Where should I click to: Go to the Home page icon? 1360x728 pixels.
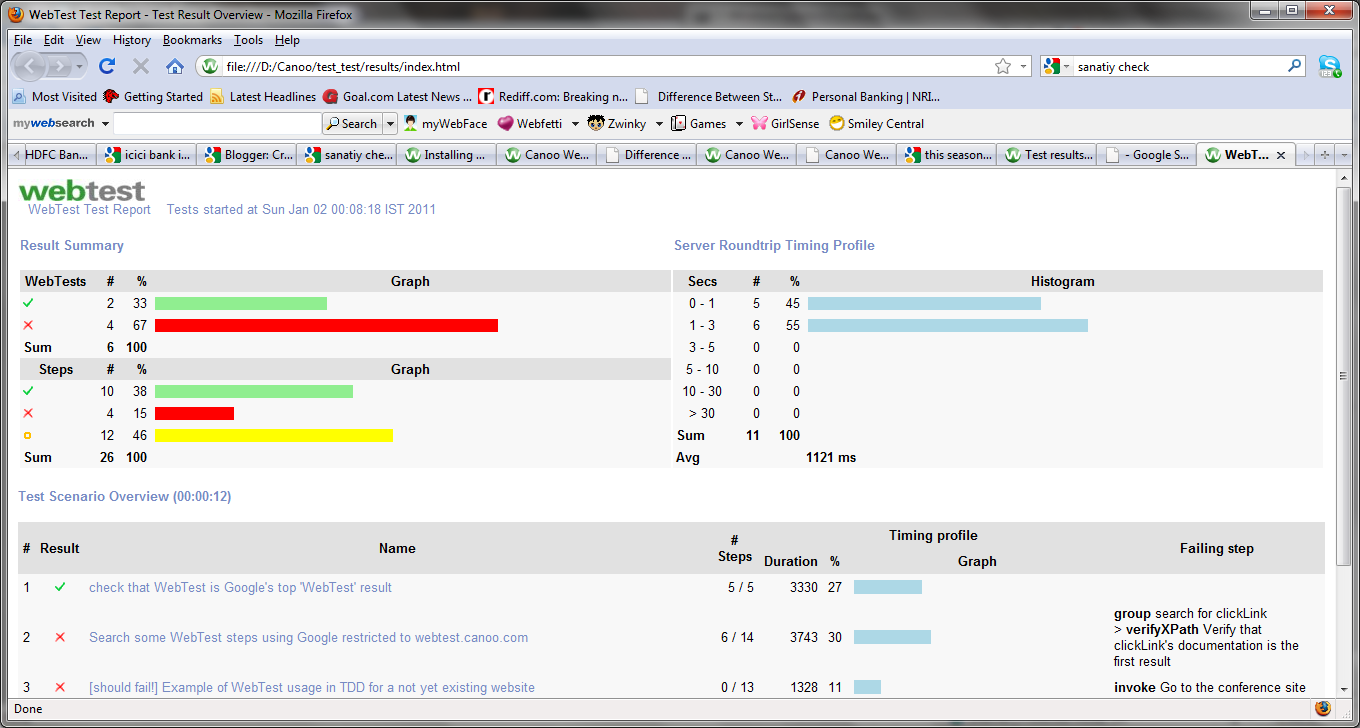tap(175, 66)
